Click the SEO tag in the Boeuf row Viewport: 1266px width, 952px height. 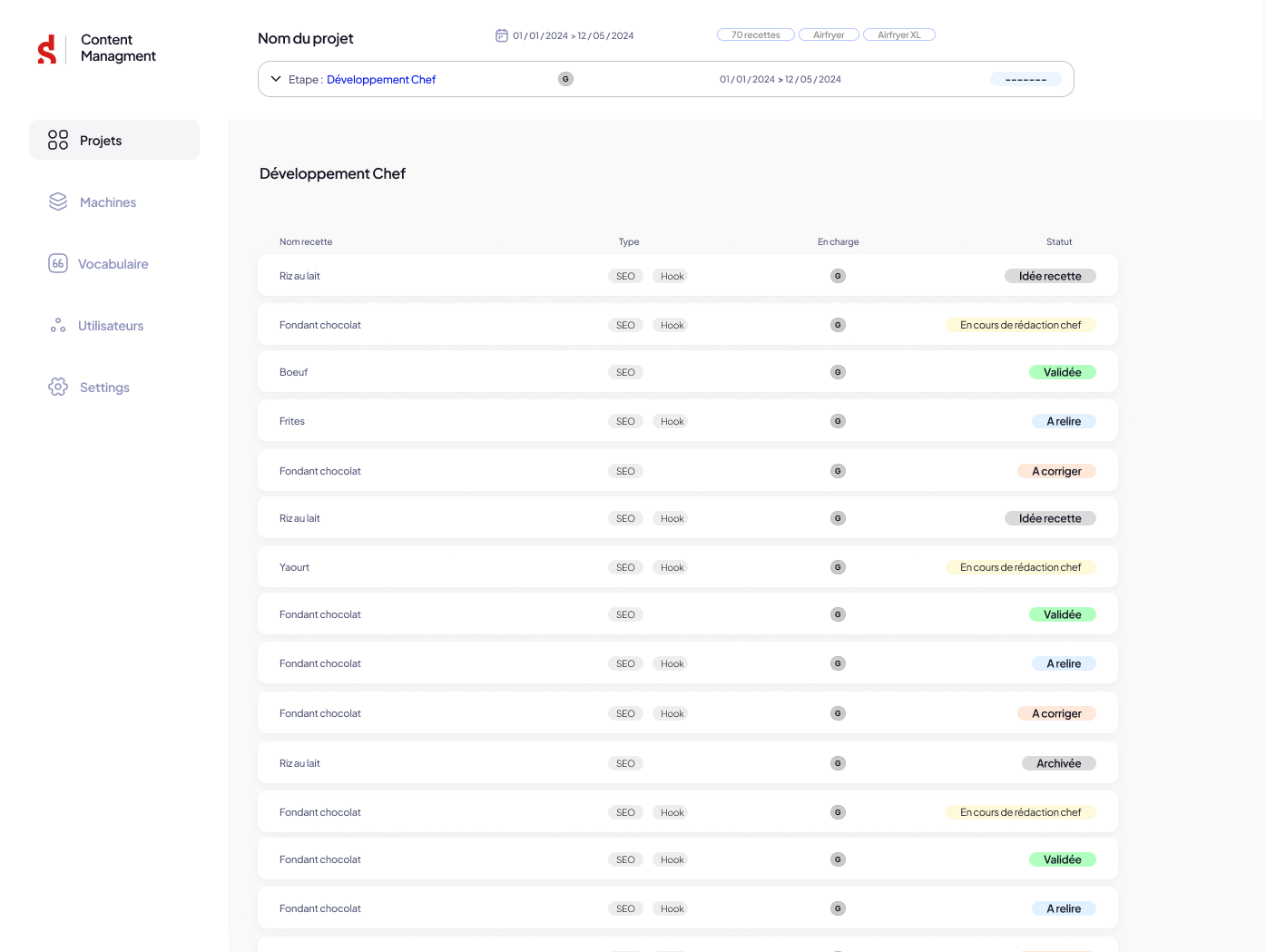pyautogui.click(x=625, y=372)
